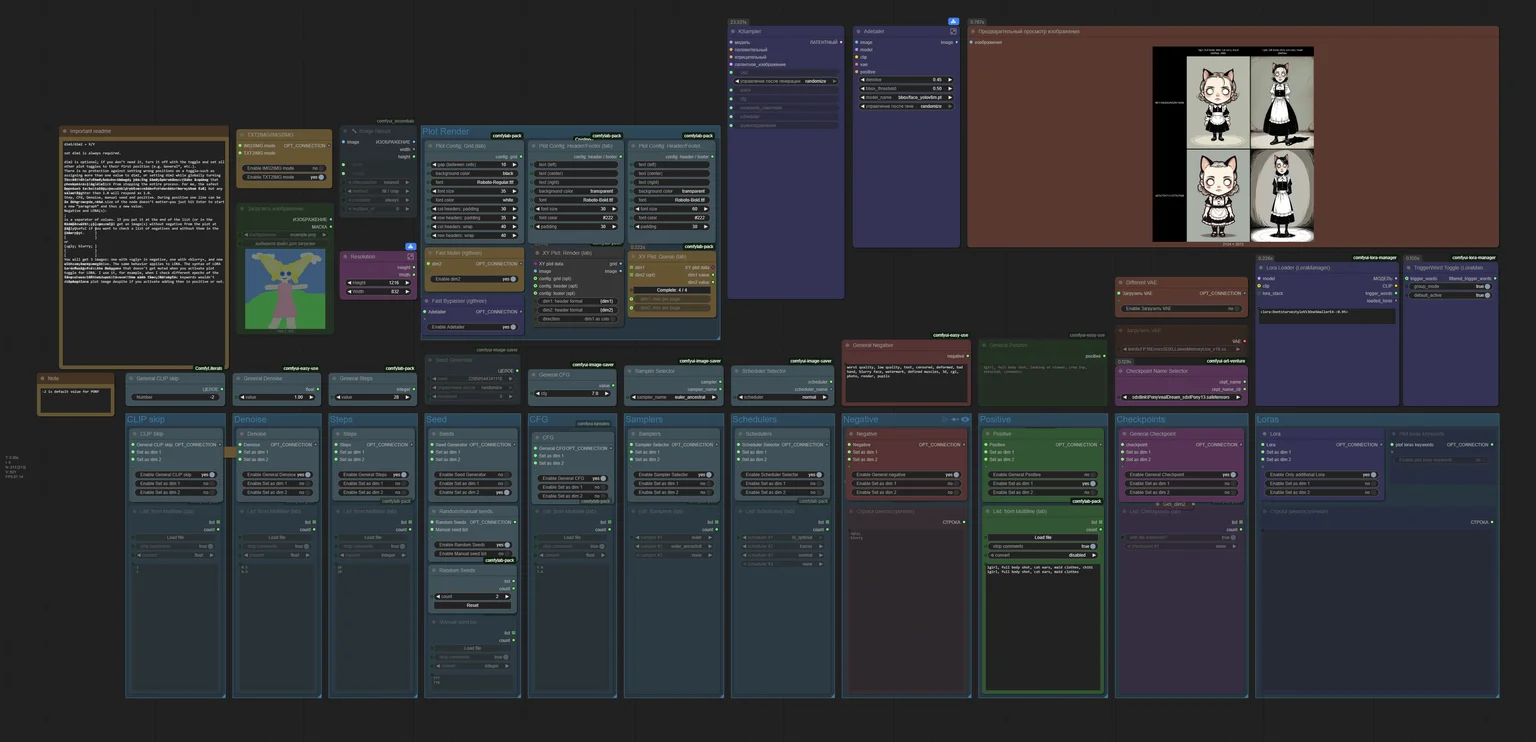
Task: Click the Plot Render group title
Action: [x=445, y=131]
